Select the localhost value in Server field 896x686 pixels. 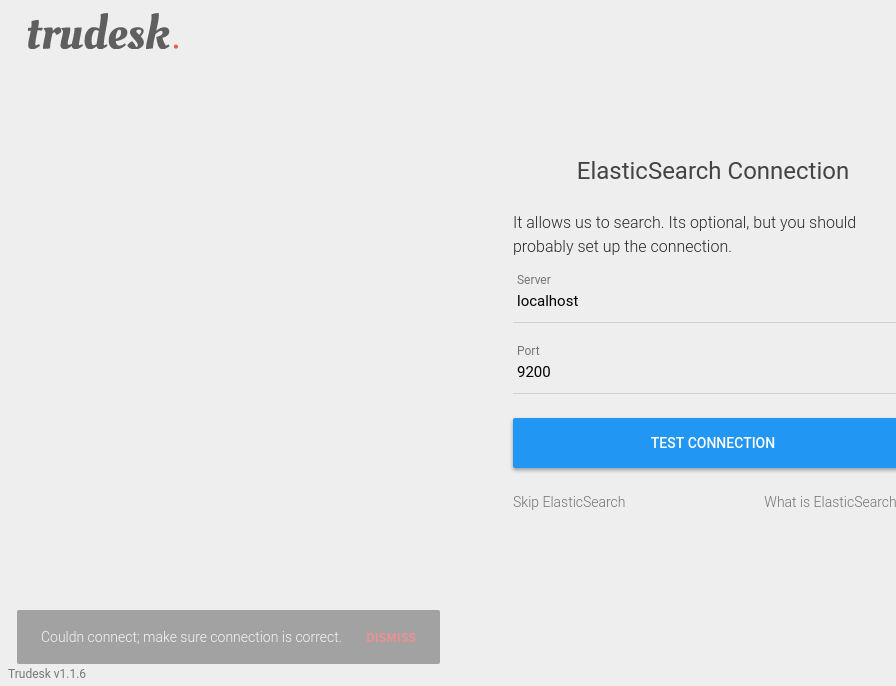(x=547, y=301)
